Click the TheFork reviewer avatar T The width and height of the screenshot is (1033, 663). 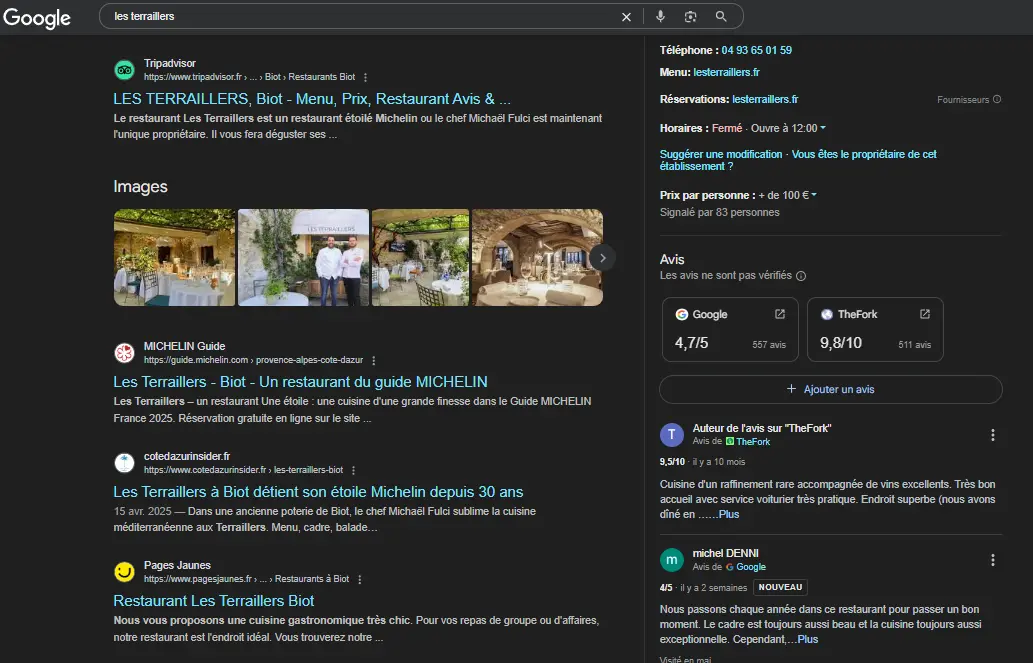[x=672, y=434]
